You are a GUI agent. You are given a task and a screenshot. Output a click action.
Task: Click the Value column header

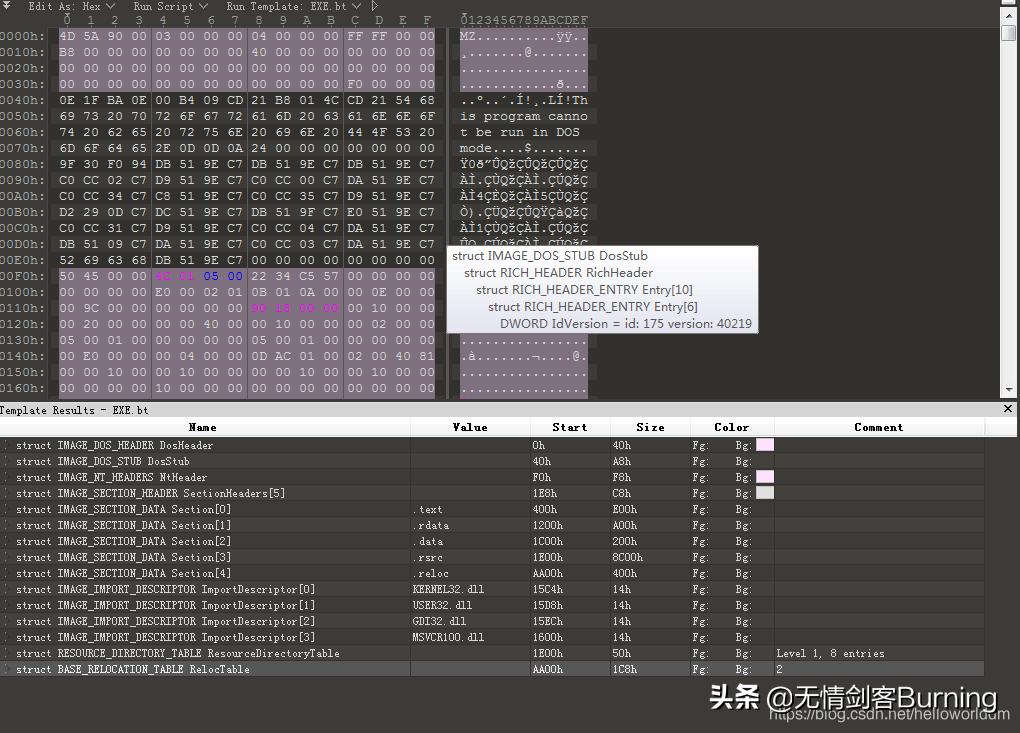(469, 427)
